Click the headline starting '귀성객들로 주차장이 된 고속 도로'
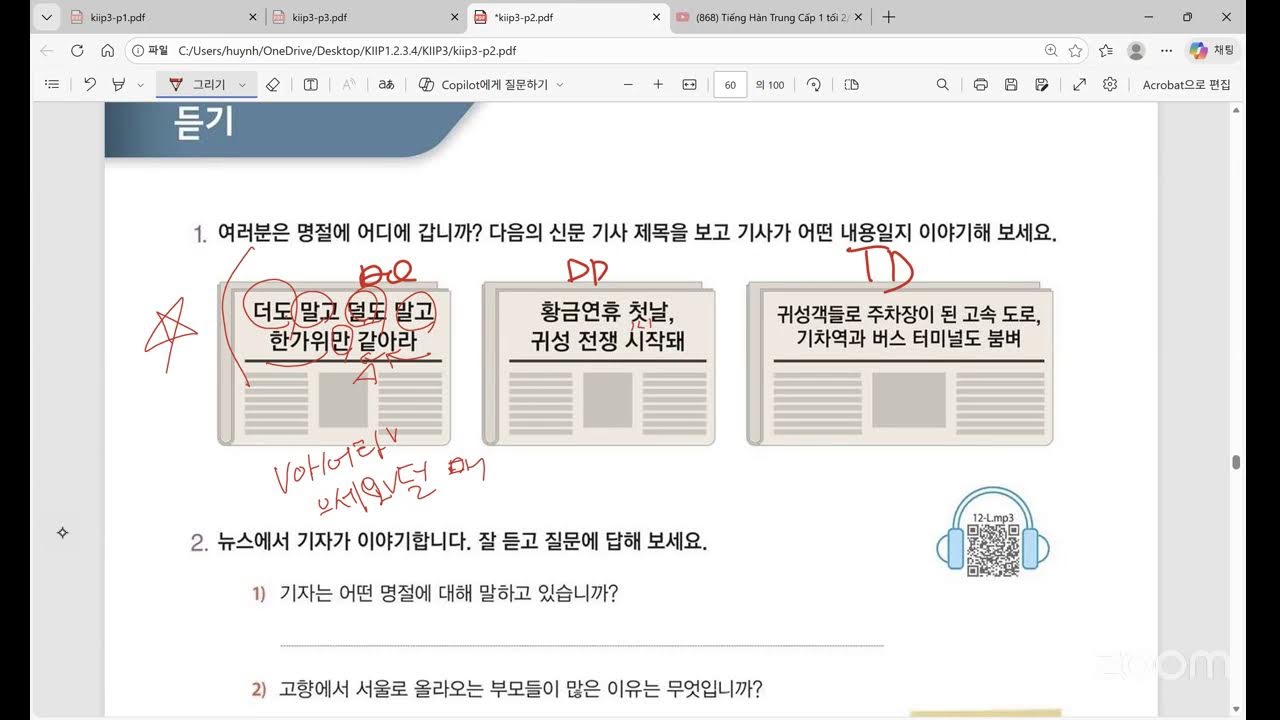1280x720 pixels. click(908, 327)
